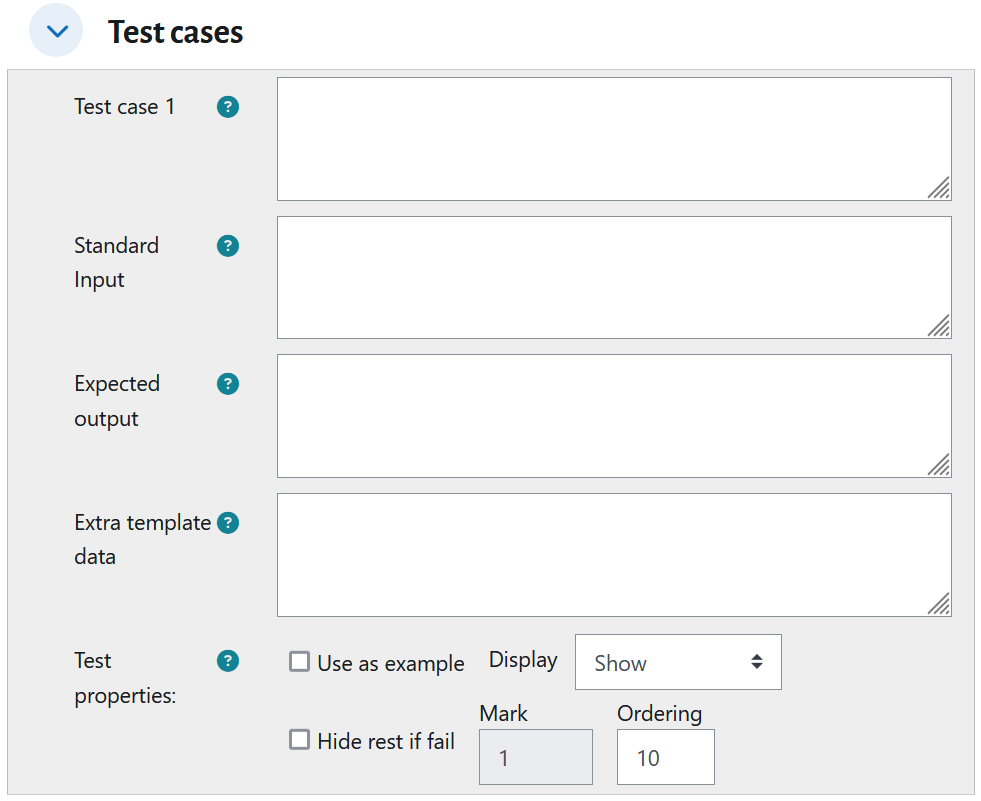Click the Use as example label text
The image size is (981, 801).
click(x=391, y=663)
